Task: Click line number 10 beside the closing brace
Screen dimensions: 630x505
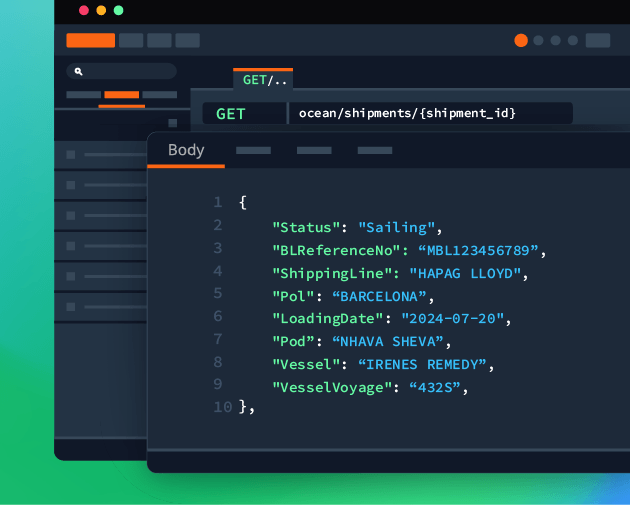Action: tap(221, 406)
